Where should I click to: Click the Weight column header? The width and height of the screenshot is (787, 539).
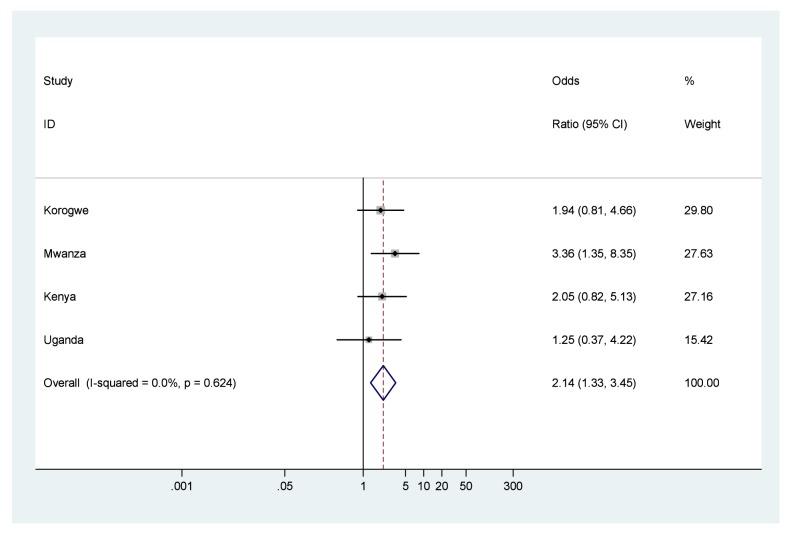702,125
